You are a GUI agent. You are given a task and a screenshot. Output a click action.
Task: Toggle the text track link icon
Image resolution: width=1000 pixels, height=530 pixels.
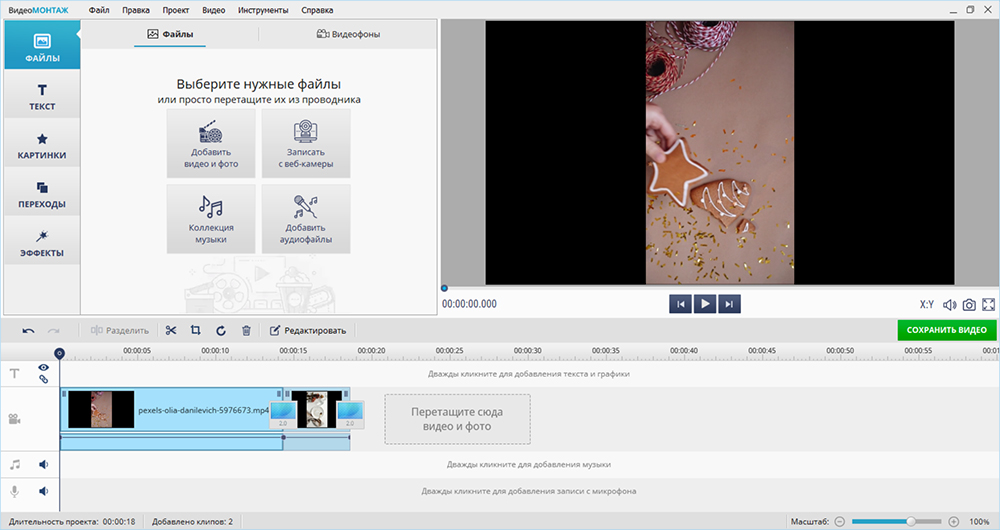[x=43, y=379]
